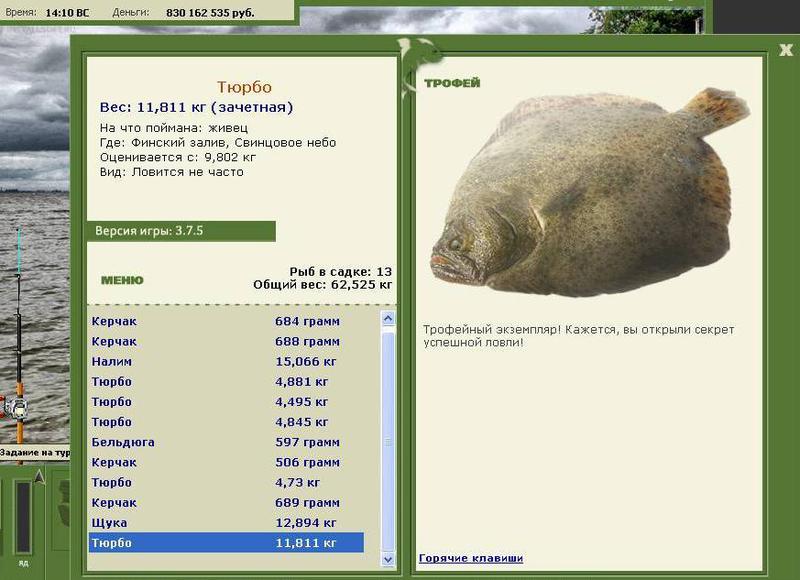Image resolution: width=800 pixels, height=580 pixels.
Task: Select the Налим 15,066 кг entry
Action: [227, 362]
